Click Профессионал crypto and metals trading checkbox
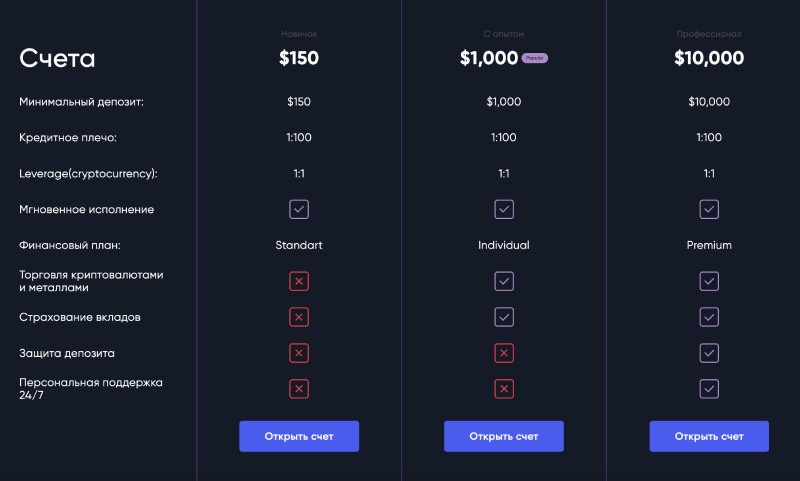This screenshot has width=800, height=481. pos(709,281)
